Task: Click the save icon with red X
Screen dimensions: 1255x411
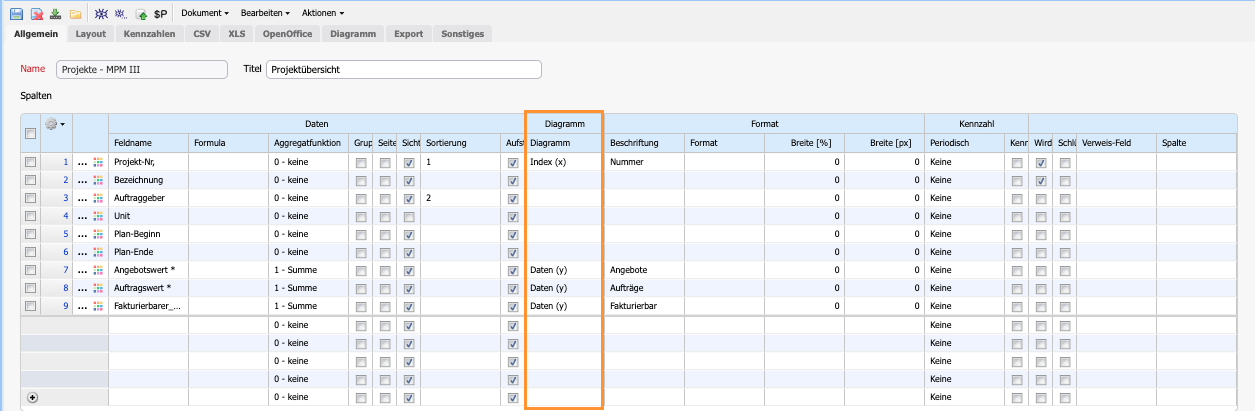Action: click(x=36, y=14)
